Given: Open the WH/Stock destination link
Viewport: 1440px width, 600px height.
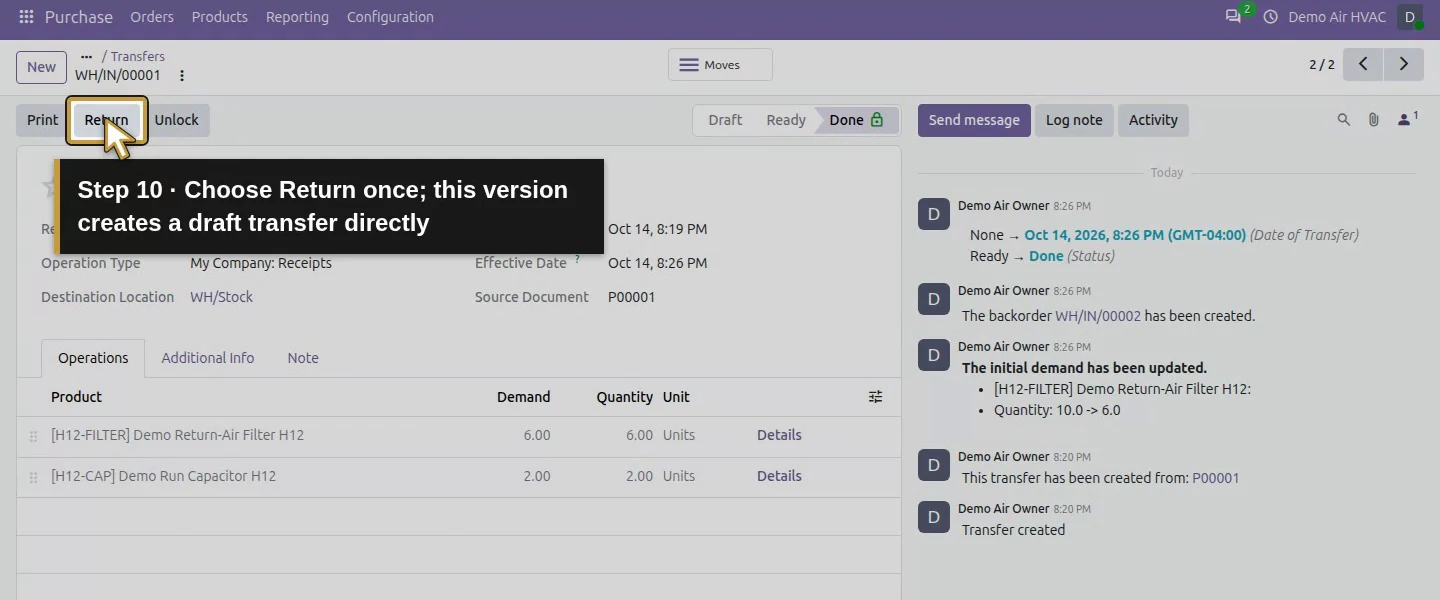Looking at the screenshot, I should tap(221, 297).
